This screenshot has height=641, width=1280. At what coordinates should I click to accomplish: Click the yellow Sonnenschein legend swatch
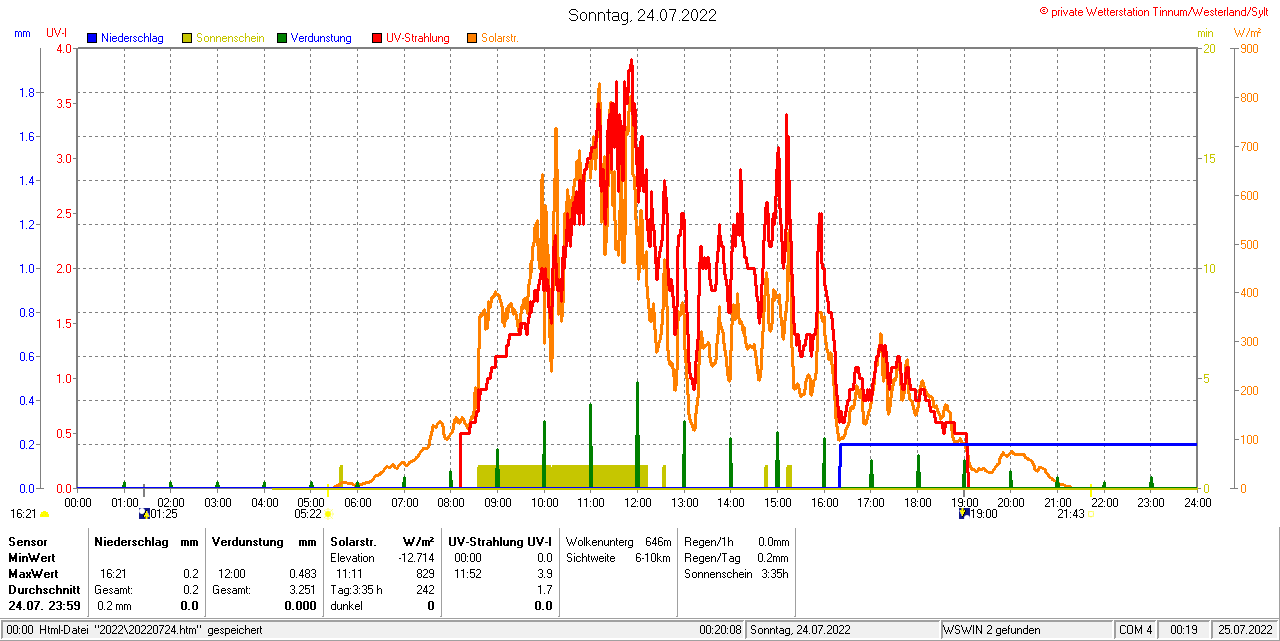(x=187, y=38)
